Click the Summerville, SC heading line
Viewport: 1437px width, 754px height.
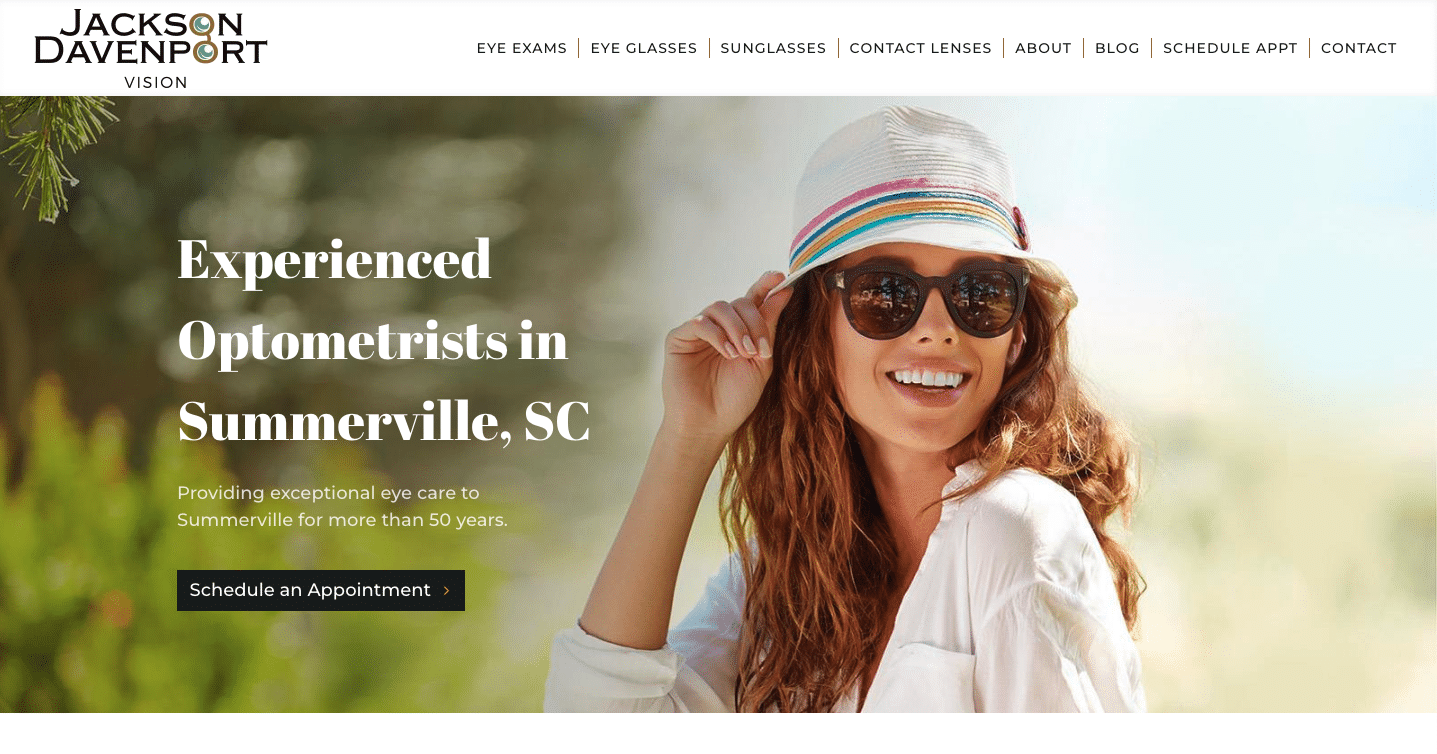click(384, 421)
